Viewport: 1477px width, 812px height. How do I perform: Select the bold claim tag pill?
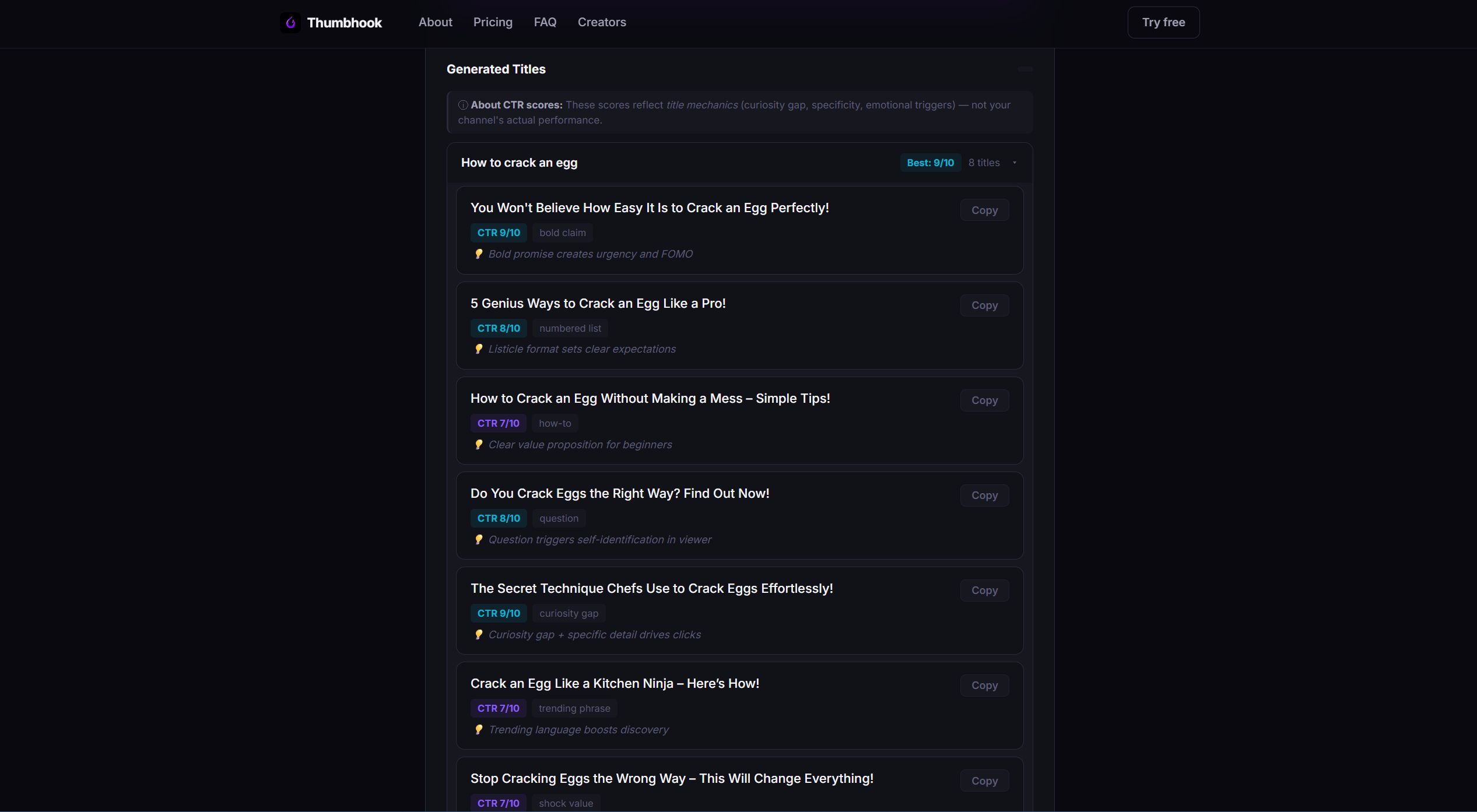tap(562, 233)
